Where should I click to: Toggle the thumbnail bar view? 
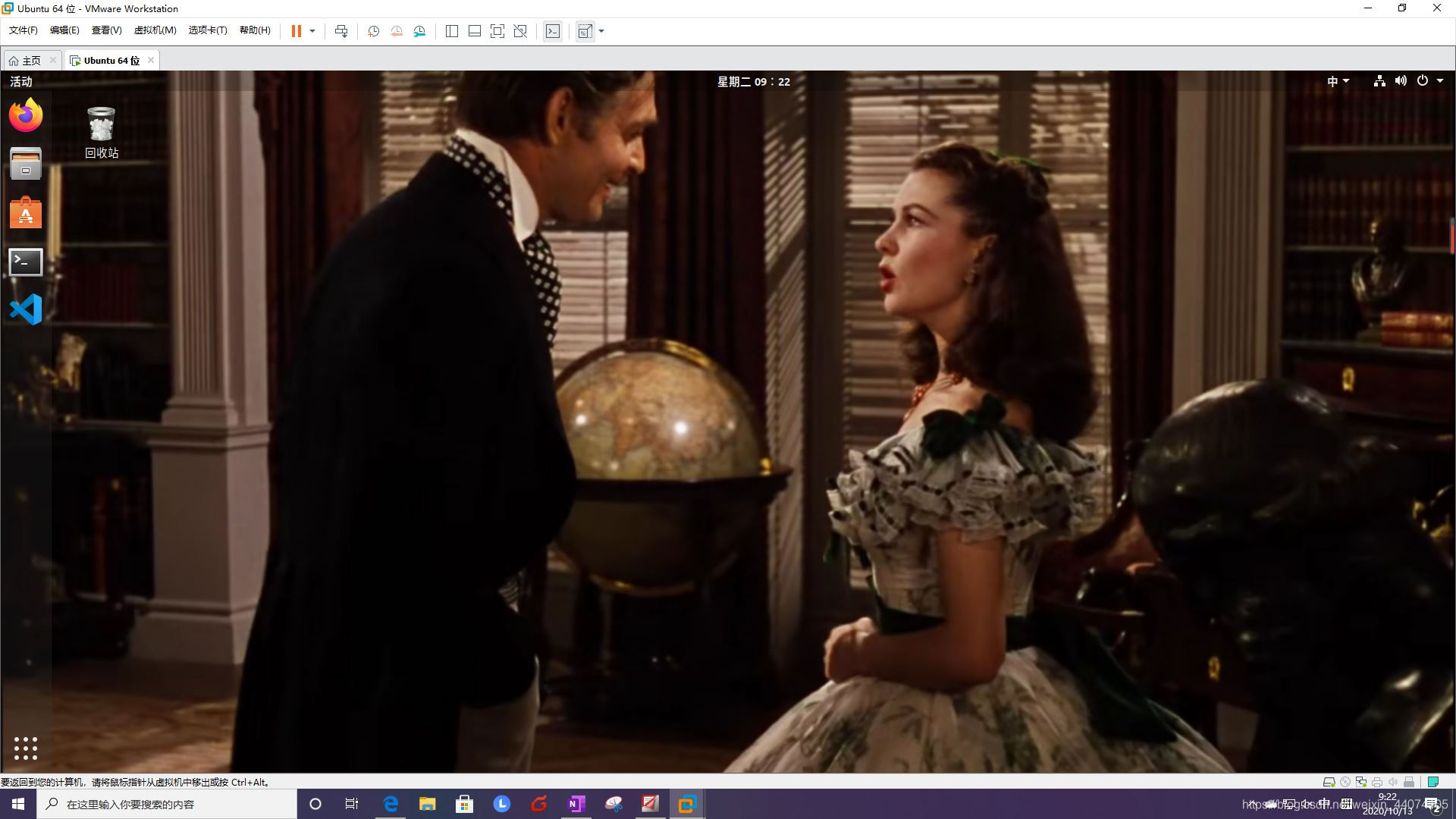475,31
